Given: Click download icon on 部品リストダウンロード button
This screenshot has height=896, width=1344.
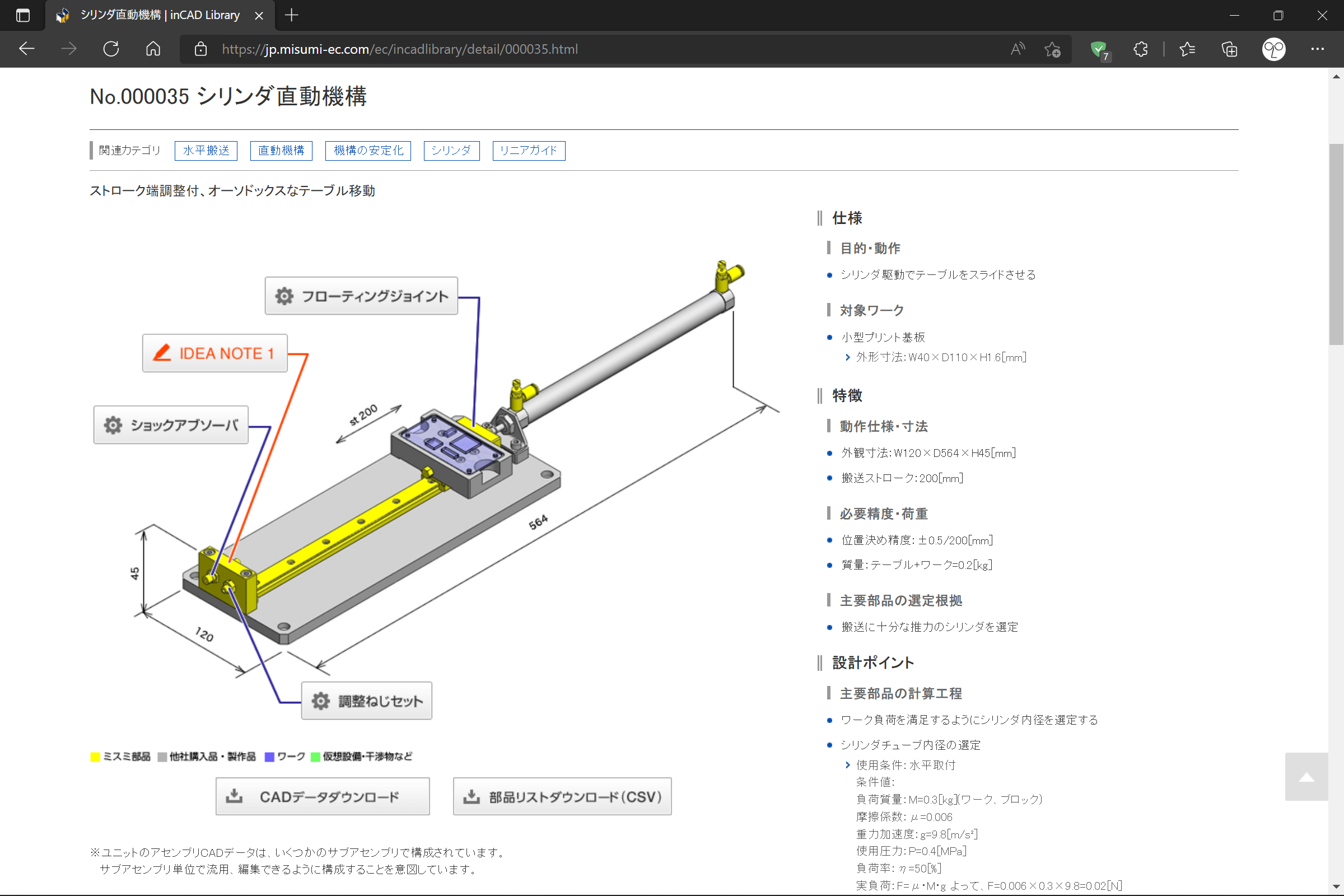Looking at the screenshot, I should 472,795.
